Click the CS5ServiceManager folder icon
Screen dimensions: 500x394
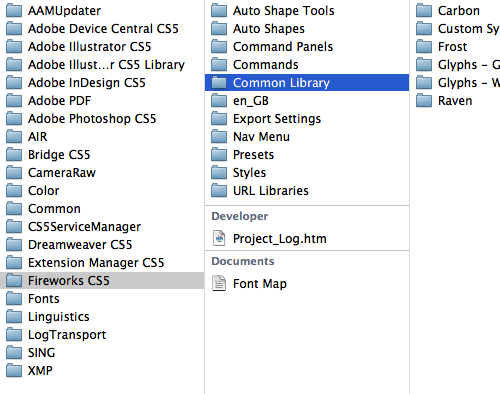(14, 227)
